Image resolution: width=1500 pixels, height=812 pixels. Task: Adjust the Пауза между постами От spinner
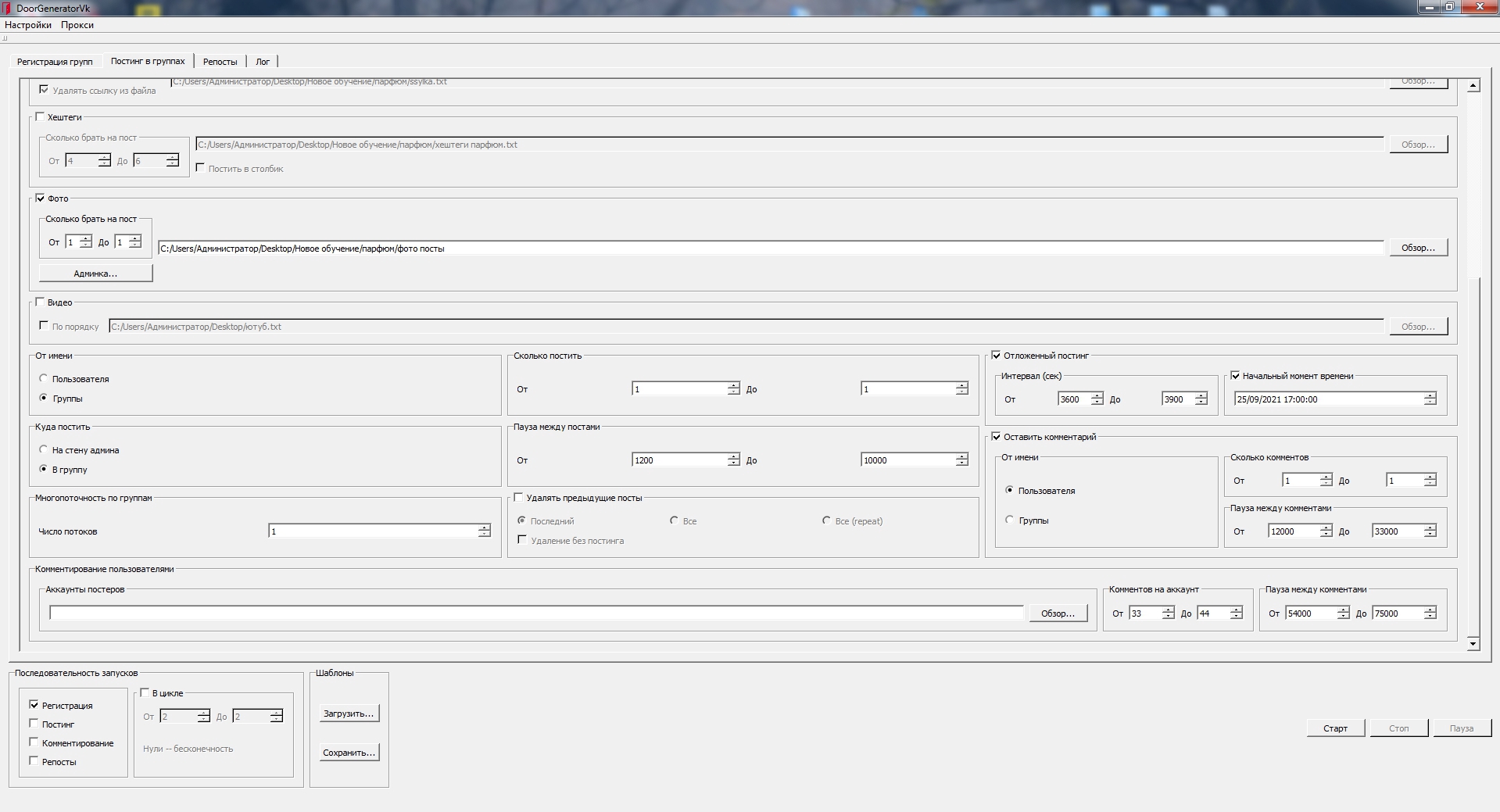coord(733,460)
